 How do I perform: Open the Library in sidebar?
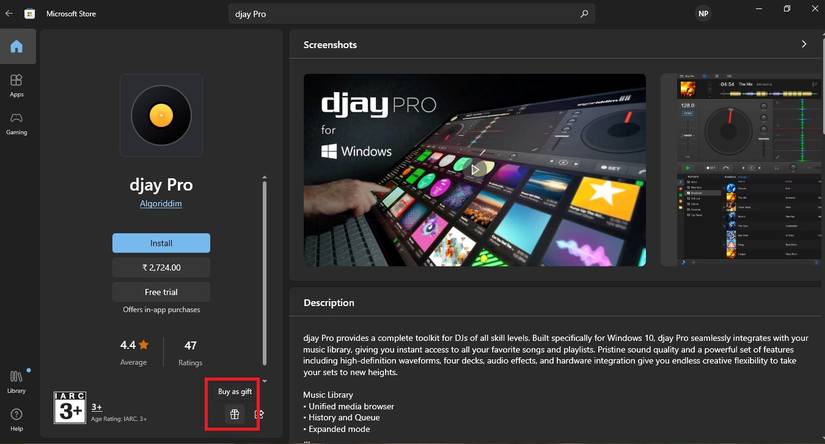(17, 382)
